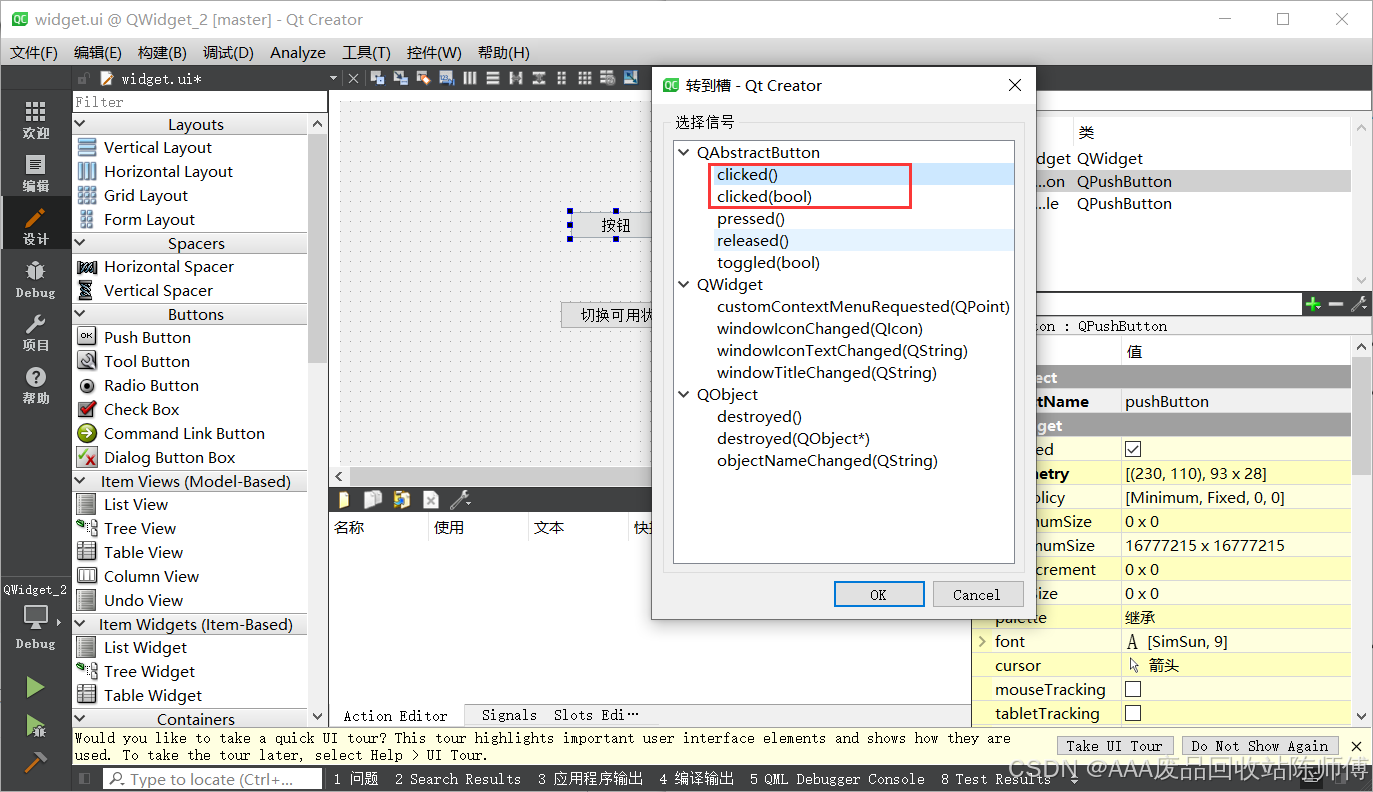Collapse the QAbstractButton signal group
Screen dimensions: 1373x792
pos(684,153)
